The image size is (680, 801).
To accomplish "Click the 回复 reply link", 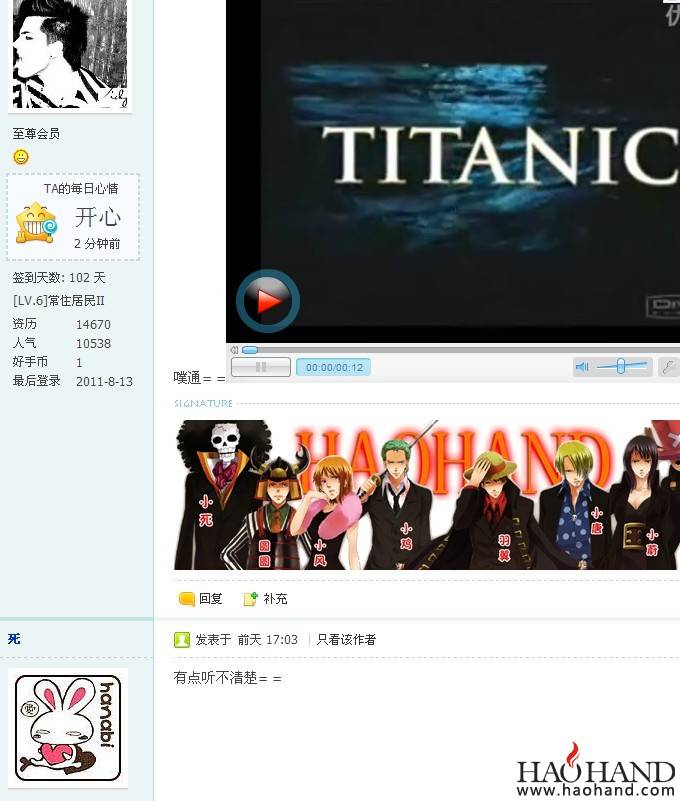I will click(x=210, y=598).
